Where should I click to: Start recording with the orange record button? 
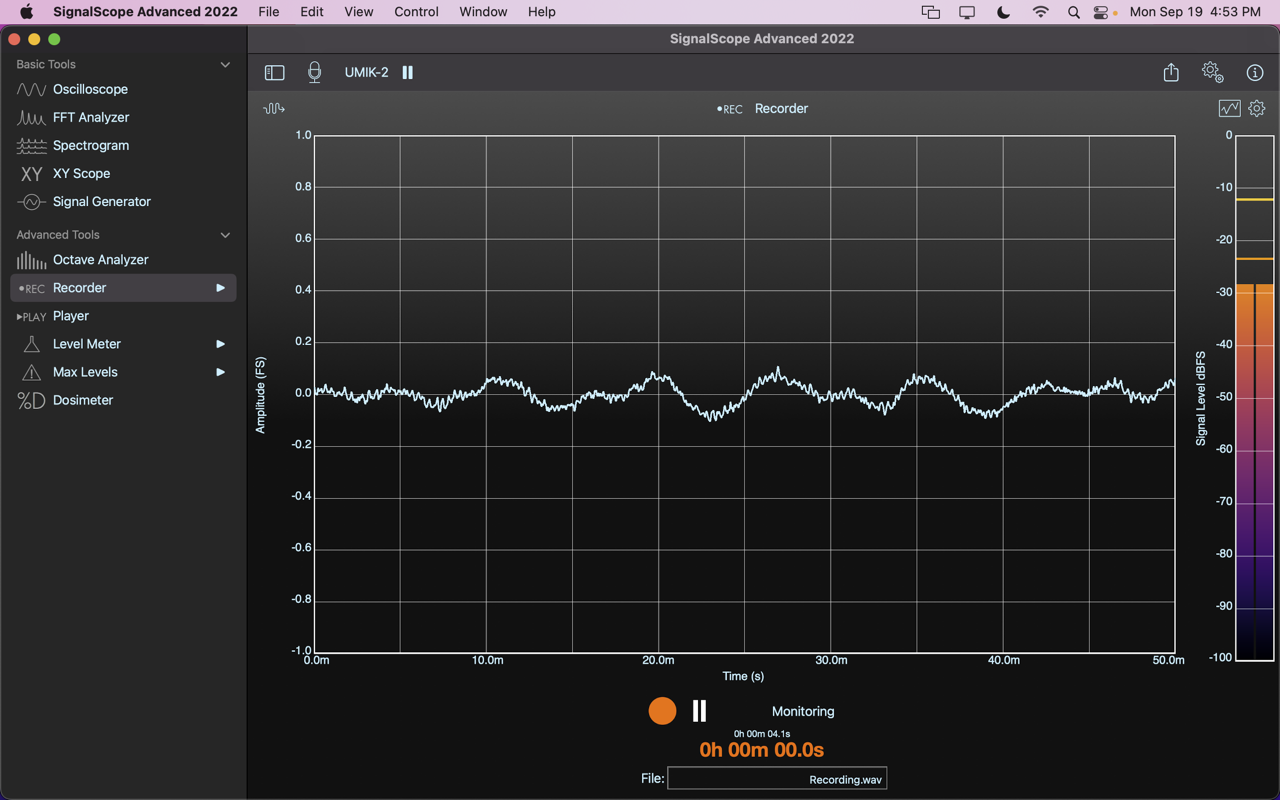click(x=662, y=711)
